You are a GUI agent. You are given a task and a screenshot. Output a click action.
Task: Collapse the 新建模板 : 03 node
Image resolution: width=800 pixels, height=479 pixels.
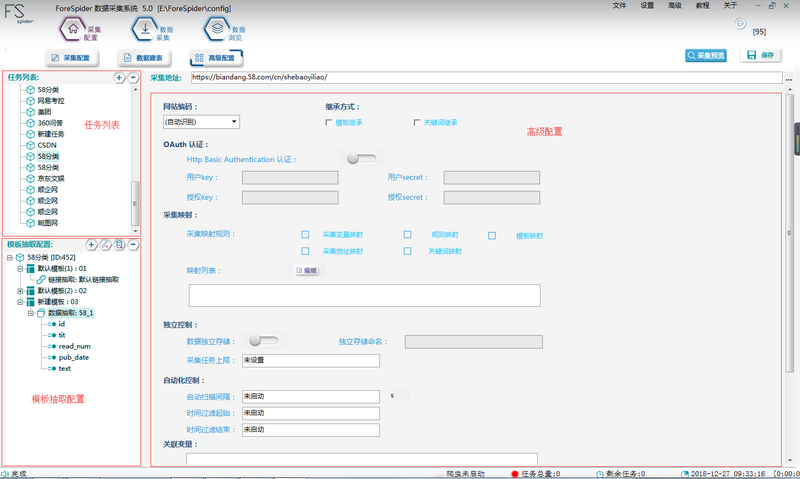pos(20,302)
